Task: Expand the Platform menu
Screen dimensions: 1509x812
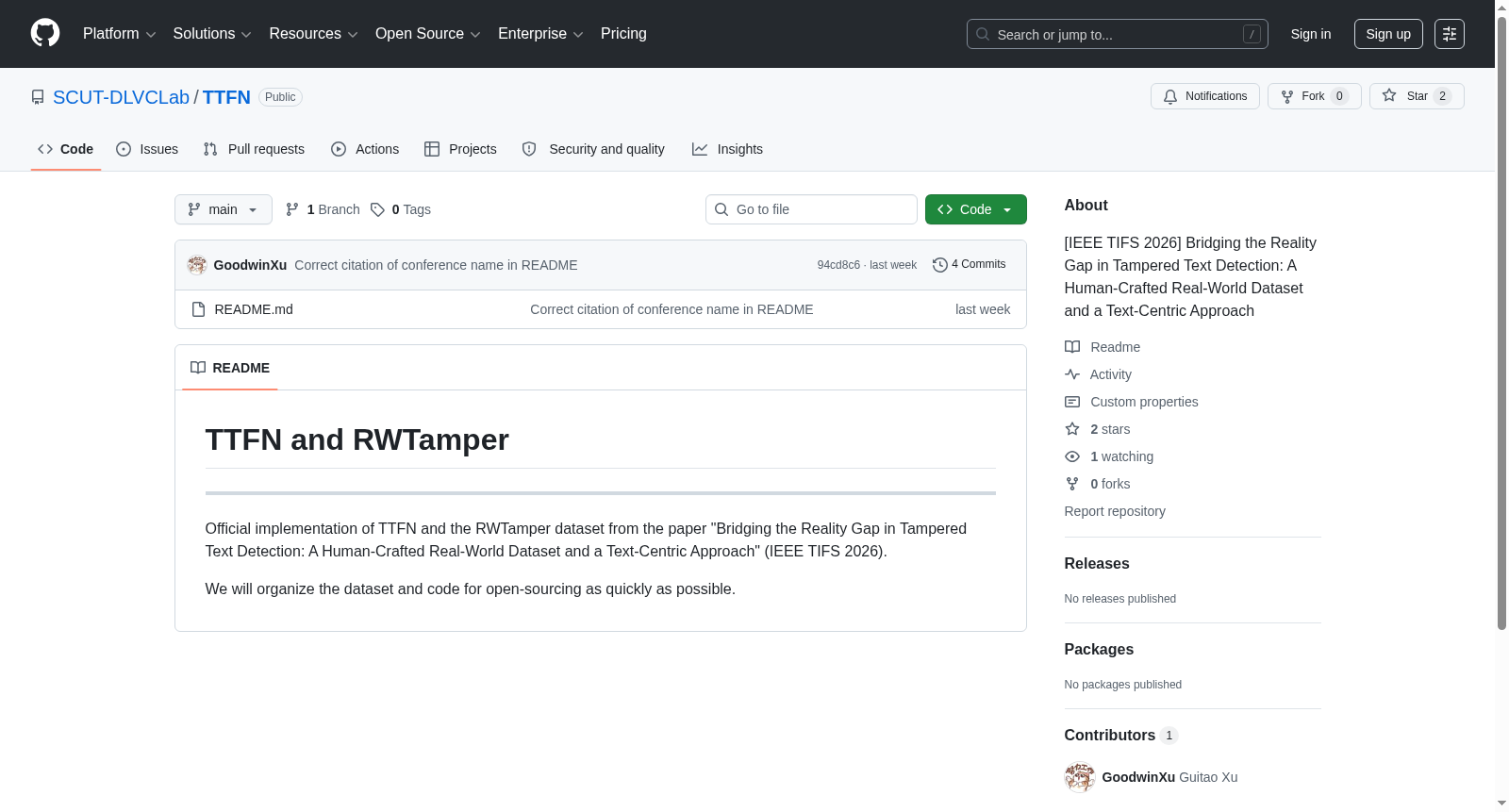Action: 120,34
